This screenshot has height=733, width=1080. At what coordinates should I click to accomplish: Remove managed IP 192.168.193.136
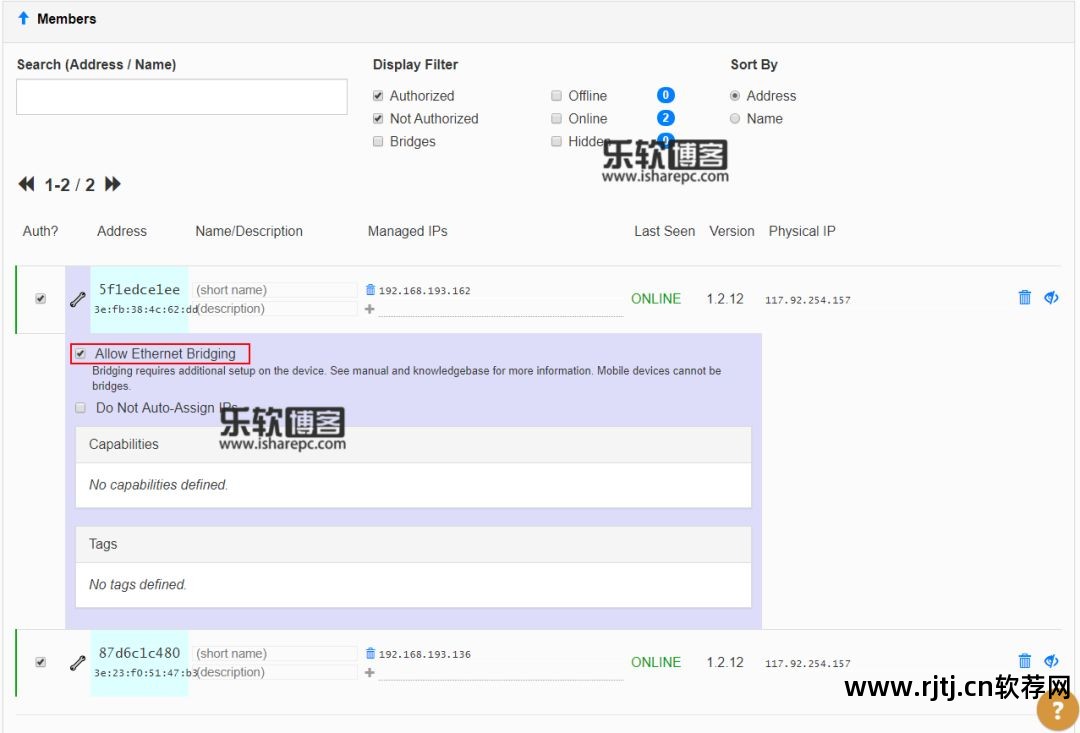pos(371,653)
